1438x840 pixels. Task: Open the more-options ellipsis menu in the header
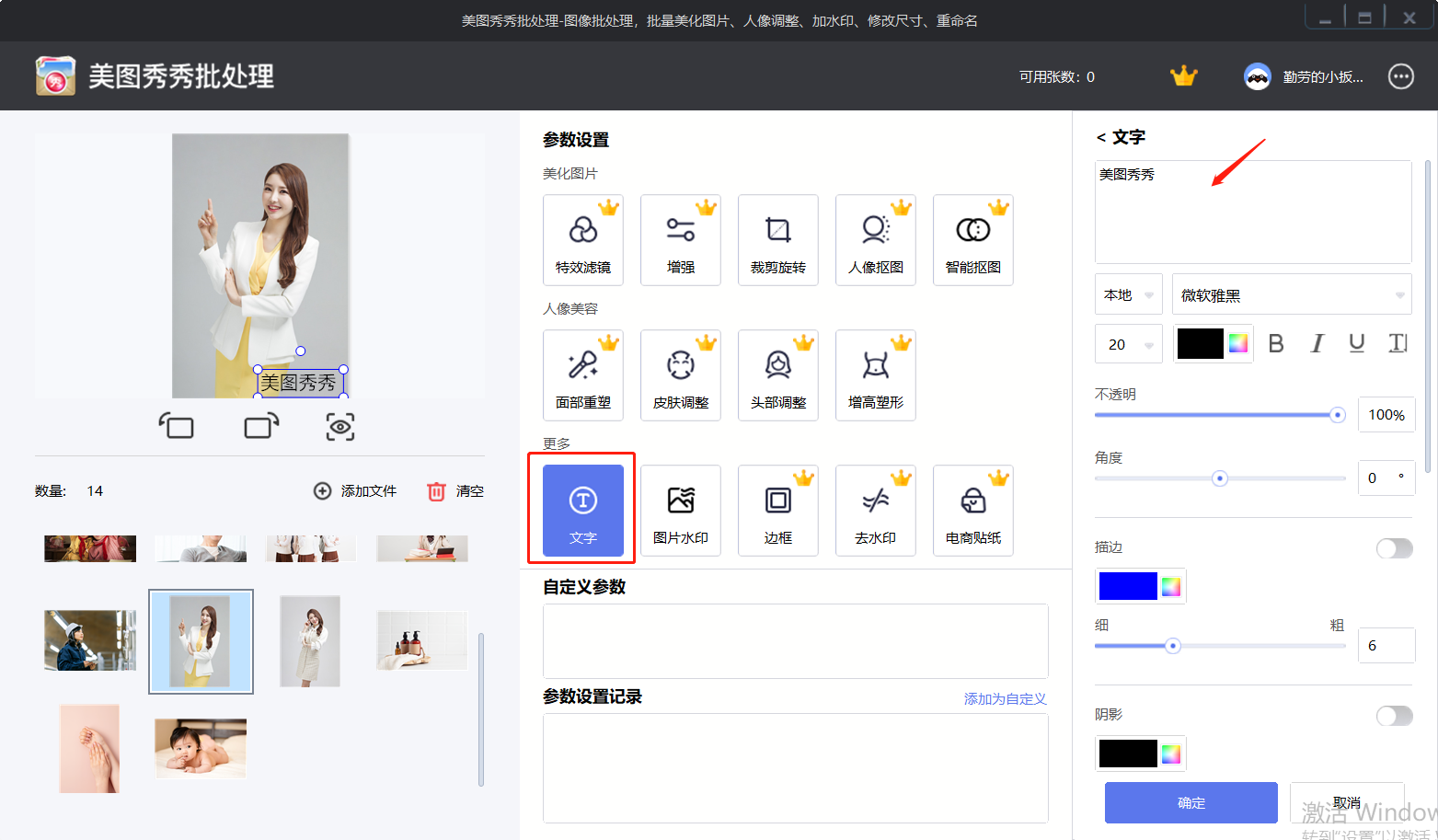click(x=1401, y=76)
